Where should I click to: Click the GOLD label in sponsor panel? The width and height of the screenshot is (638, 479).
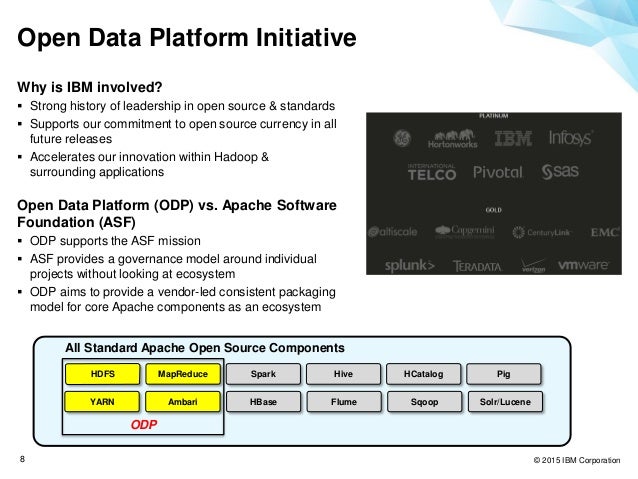coord(493,210)
